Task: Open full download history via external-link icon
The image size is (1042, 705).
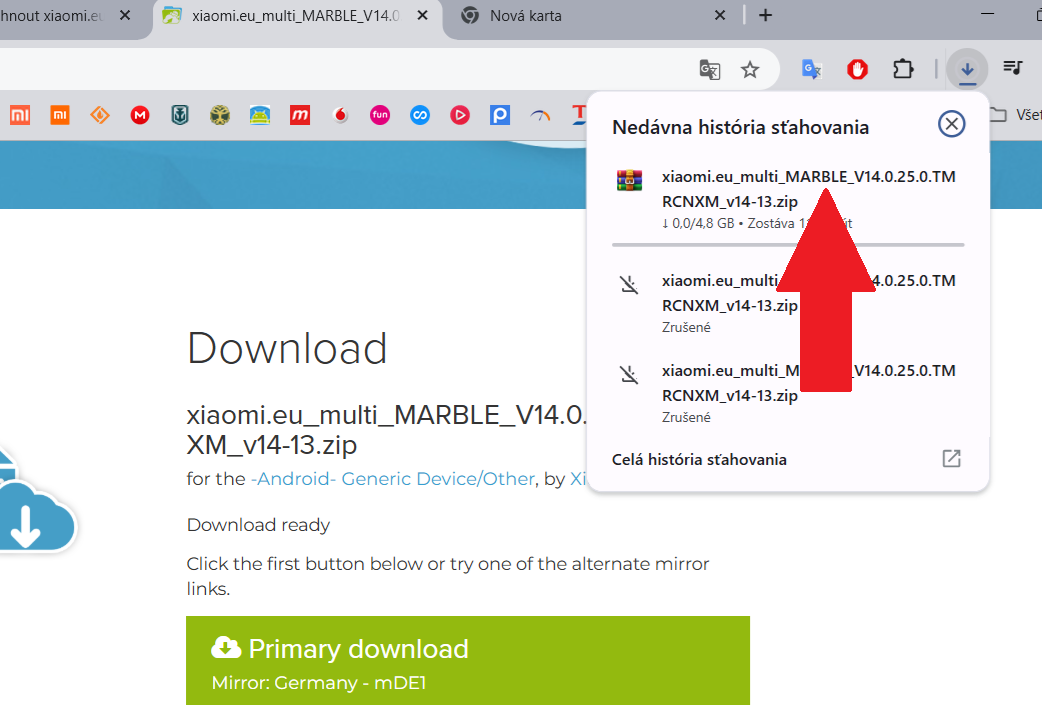Action: (x=952, y=458)
